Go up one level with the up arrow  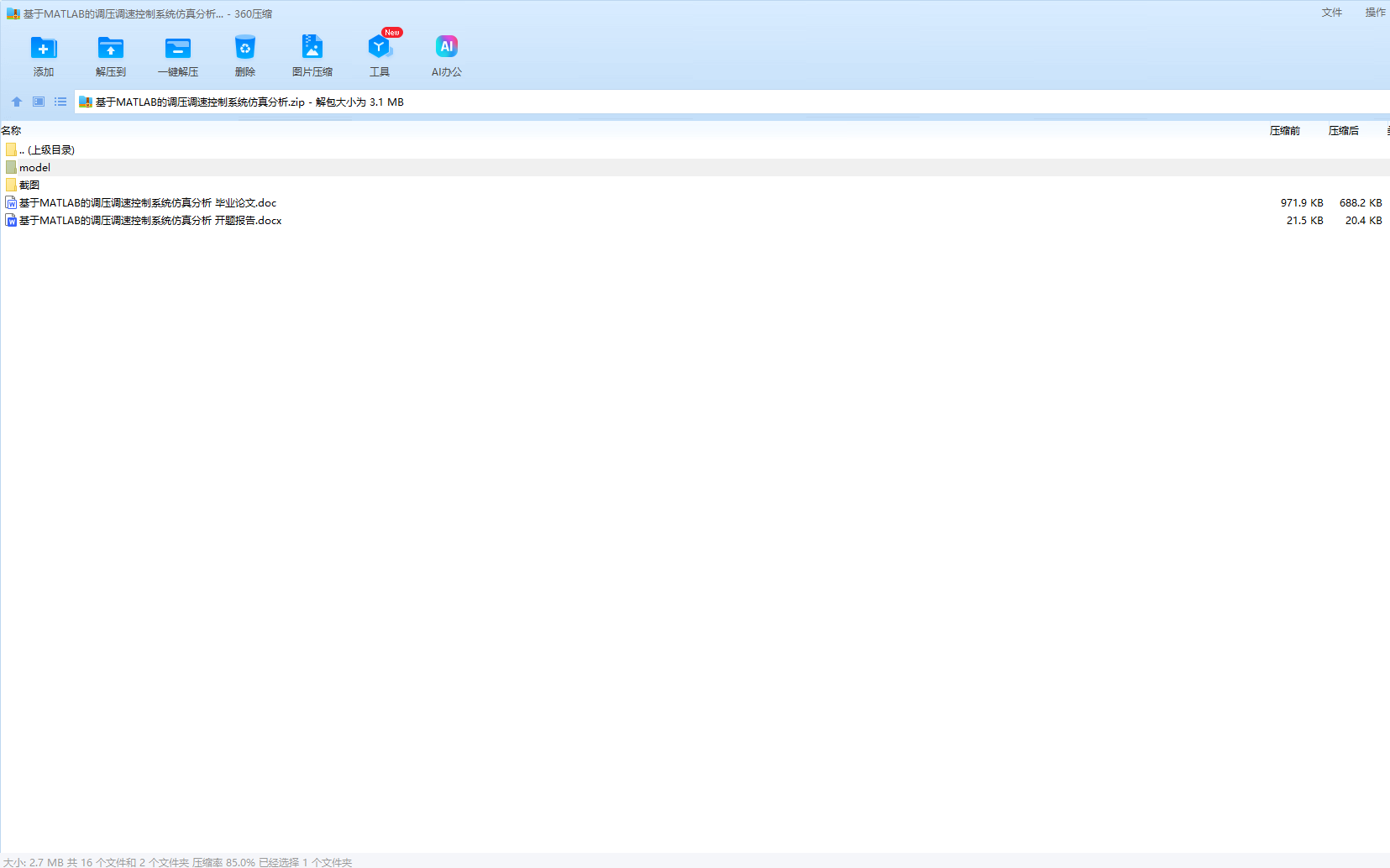pyautogui.click(x=17, y=102)
